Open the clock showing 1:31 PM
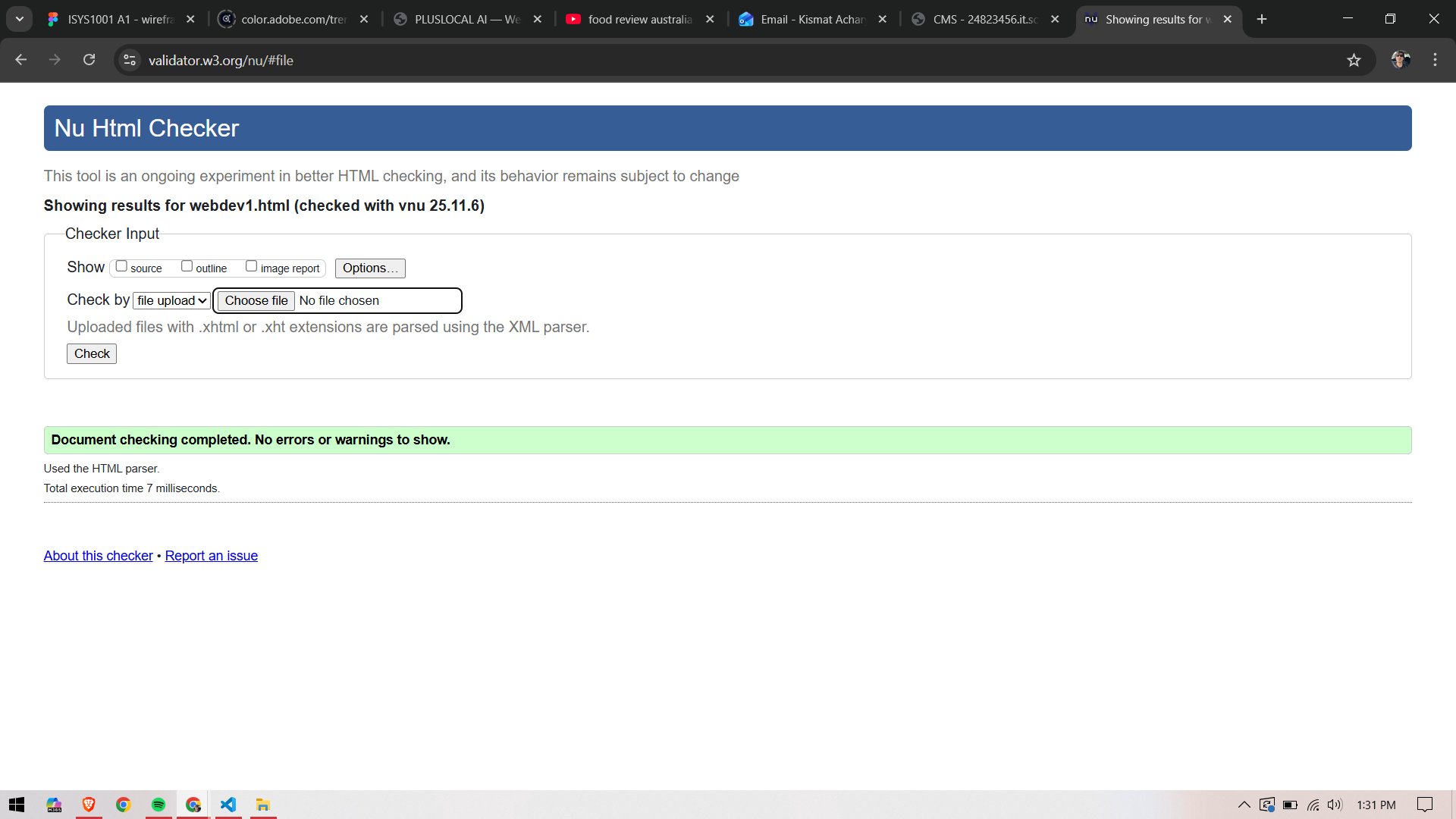Screen dimensions: 1456x819 (1376, 805)
